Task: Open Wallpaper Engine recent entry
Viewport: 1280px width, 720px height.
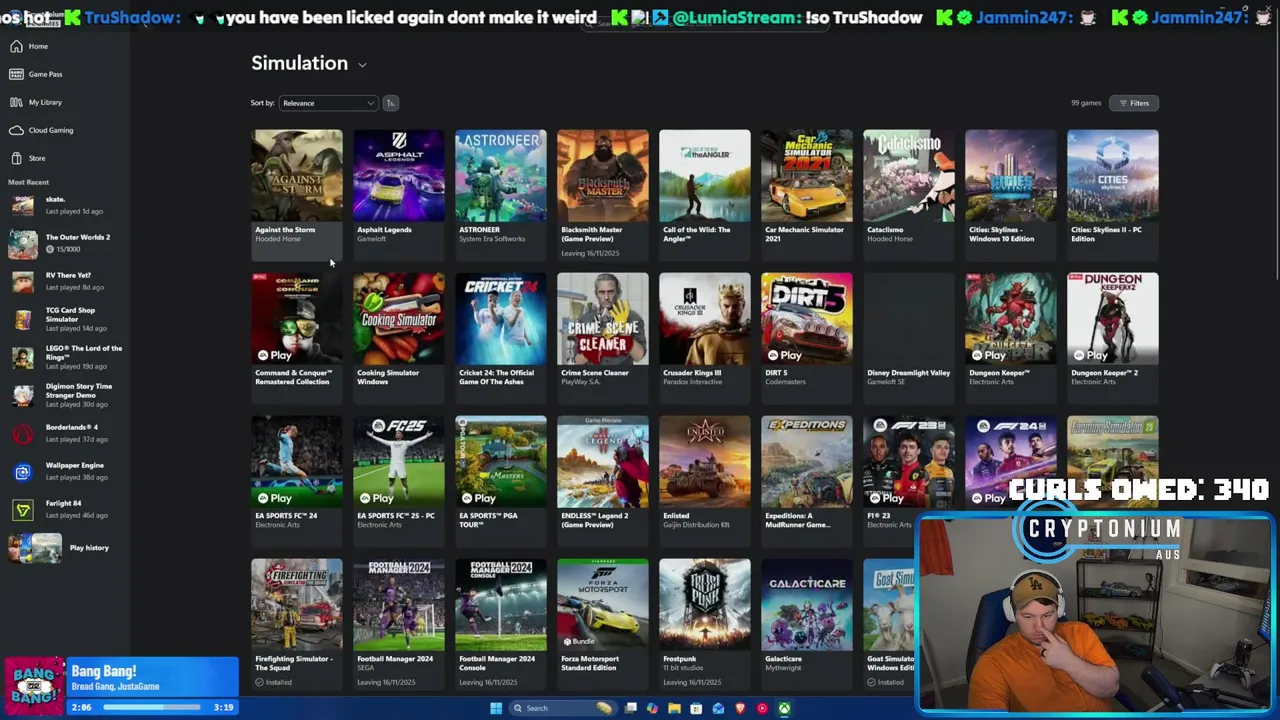Action: (65, 471)
